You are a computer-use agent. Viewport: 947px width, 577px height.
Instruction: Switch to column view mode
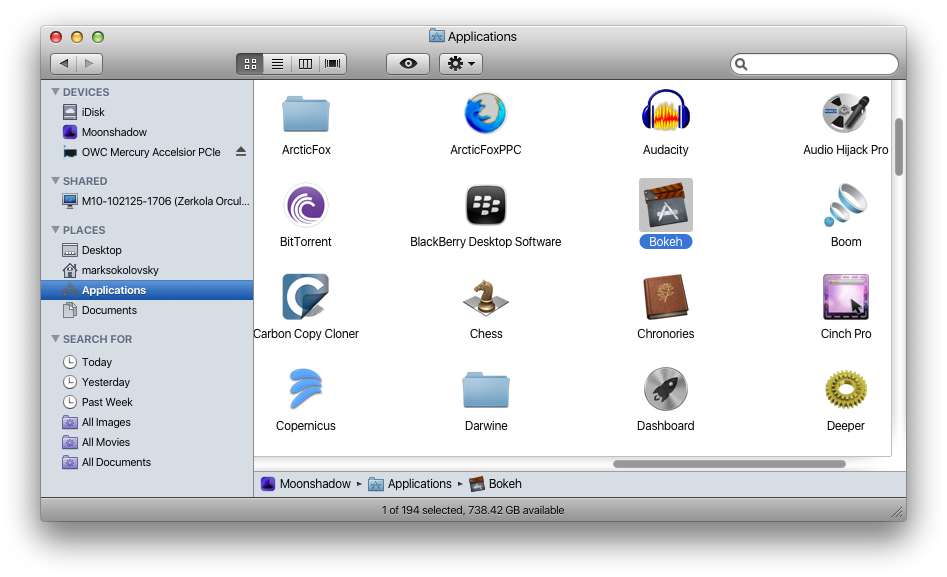tap(305, 64)
